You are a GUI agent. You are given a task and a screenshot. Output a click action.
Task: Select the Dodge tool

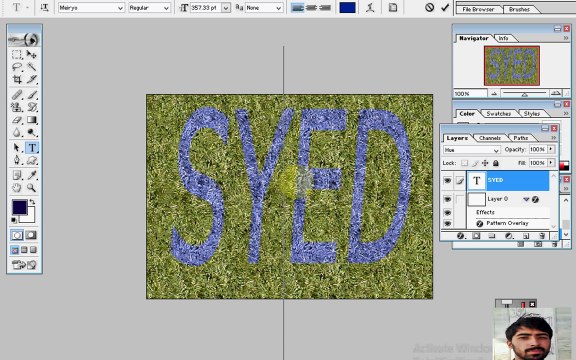coord(32,132)
